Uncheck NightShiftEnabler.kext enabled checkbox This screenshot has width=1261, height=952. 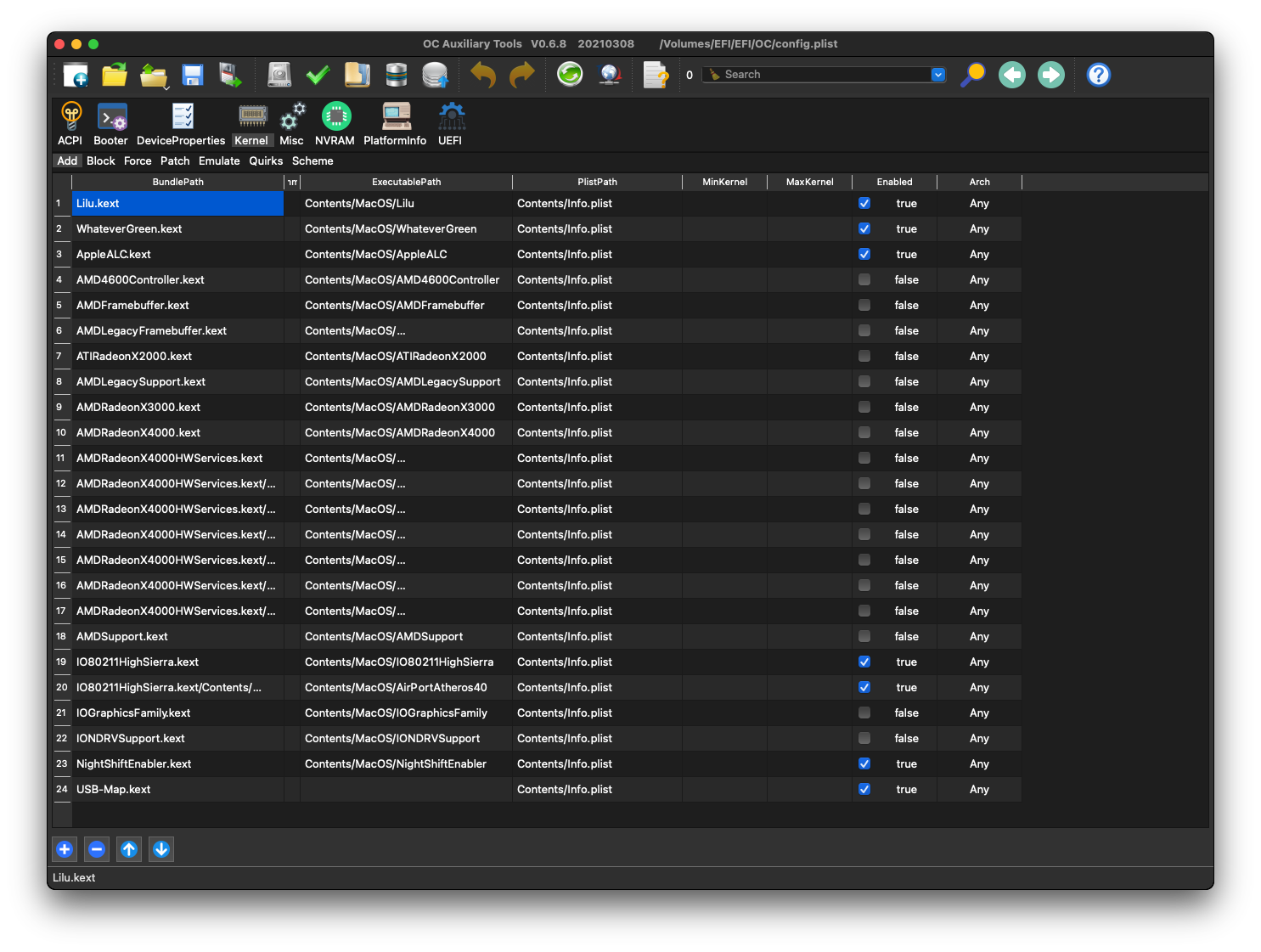pyautogui.click(x=864, y=764)
